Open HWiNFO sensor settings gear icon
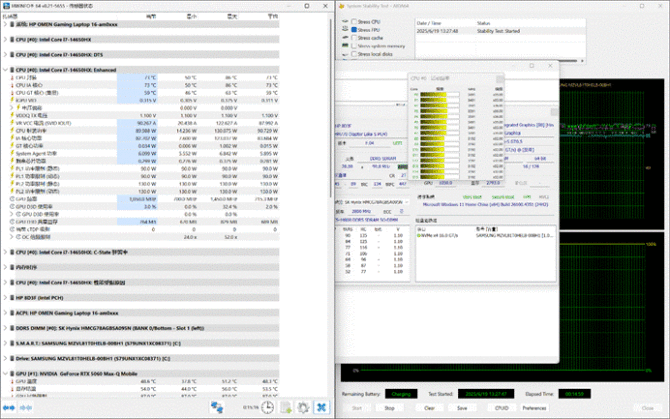 303,407
